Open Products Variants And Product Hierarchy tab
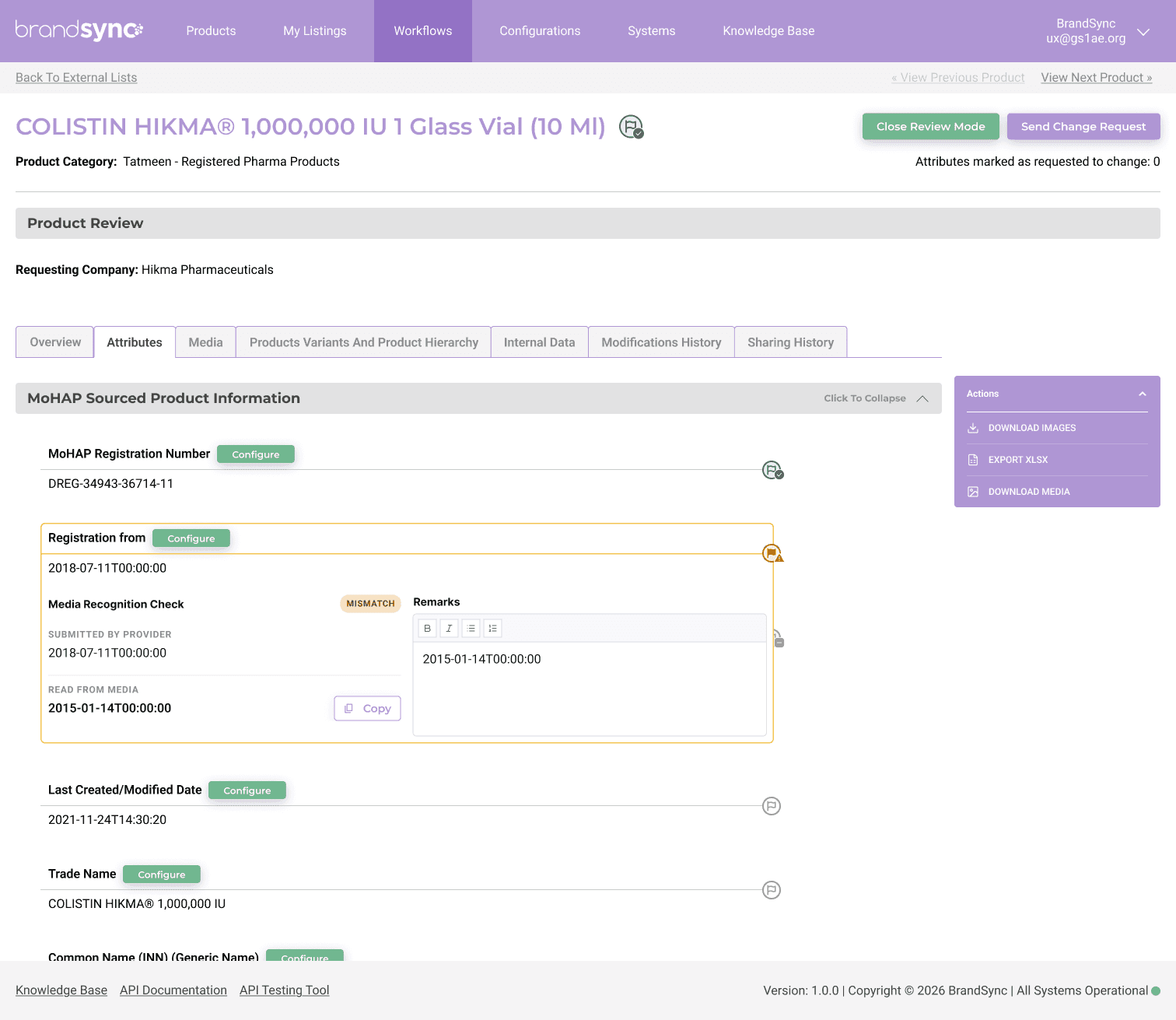 [x=364, y=342]
